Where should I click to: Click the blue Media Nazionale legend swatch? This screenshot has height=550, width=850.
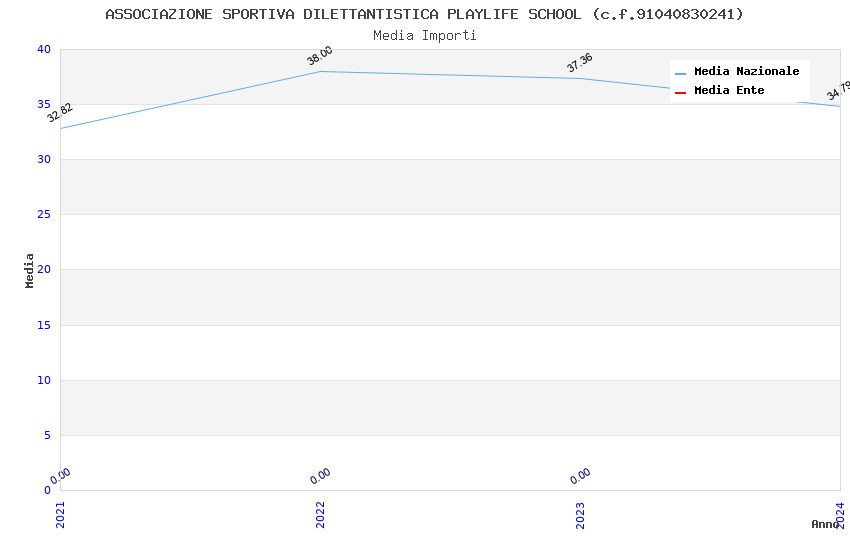point(681,73)
